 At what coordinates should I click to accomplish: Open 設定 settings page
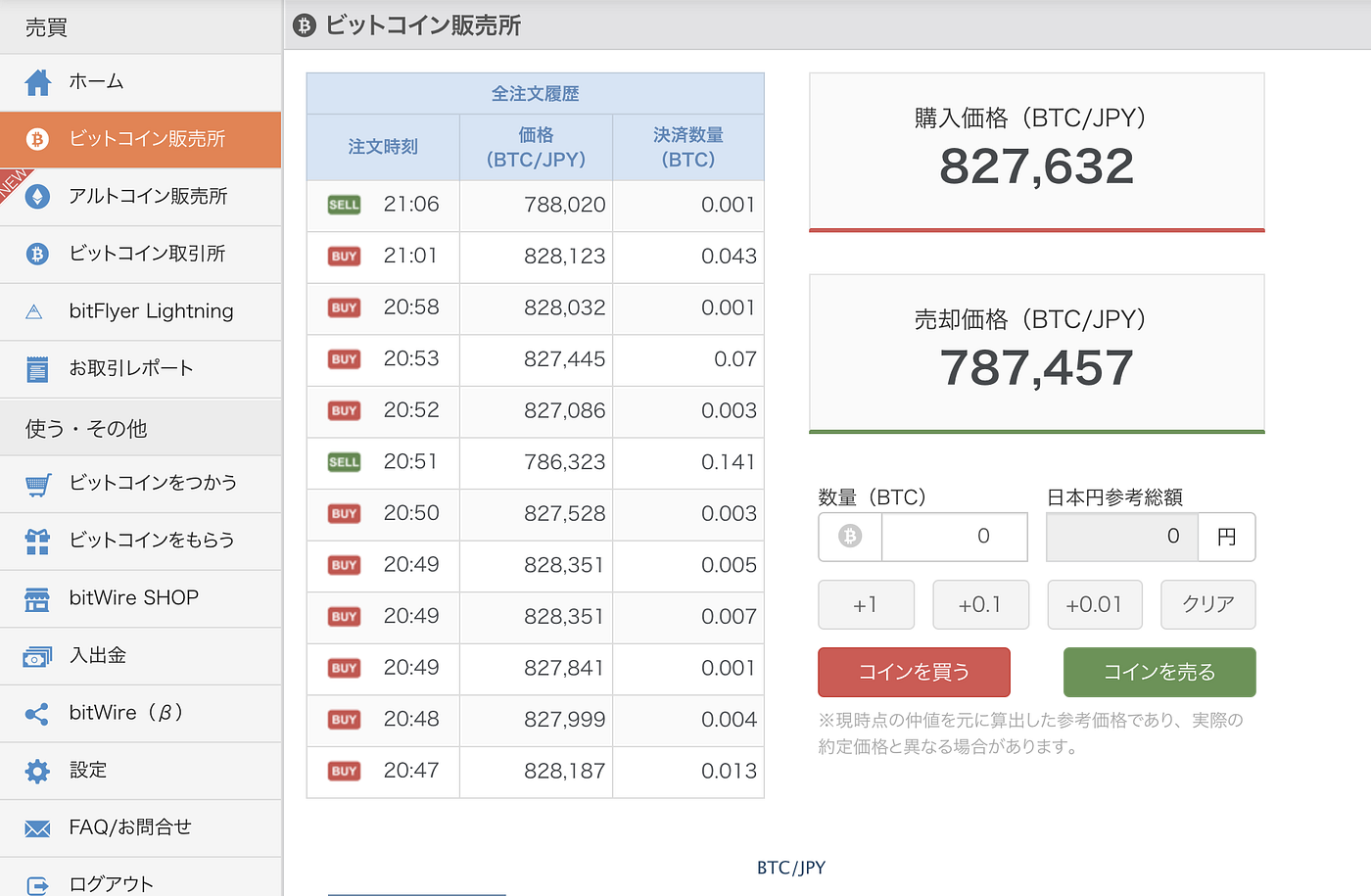pyautogui.click(x=141, y=771)
